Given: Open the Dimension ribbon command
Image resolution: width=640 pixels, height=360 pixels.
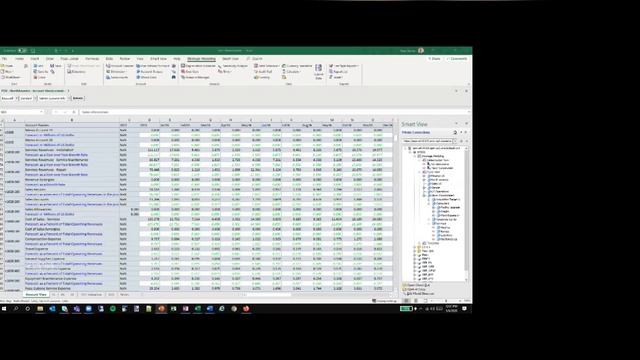Looking at the screenshot, I should 116,71.
